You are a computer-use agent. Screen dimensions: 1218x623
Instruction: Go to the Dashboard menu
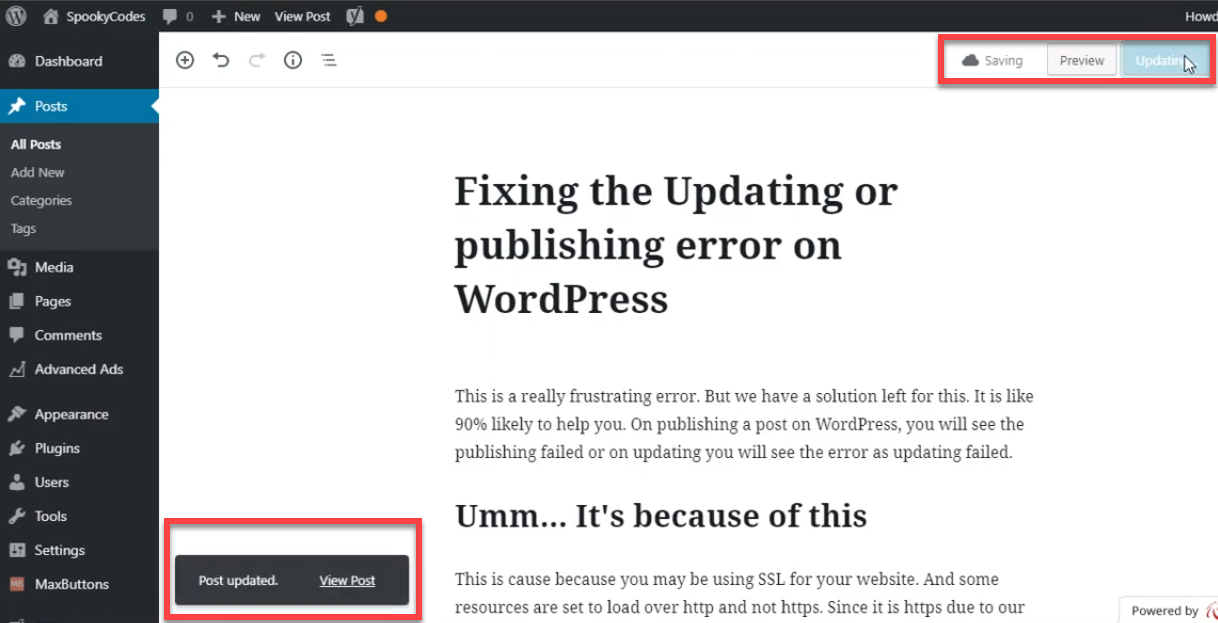[79, 61]
